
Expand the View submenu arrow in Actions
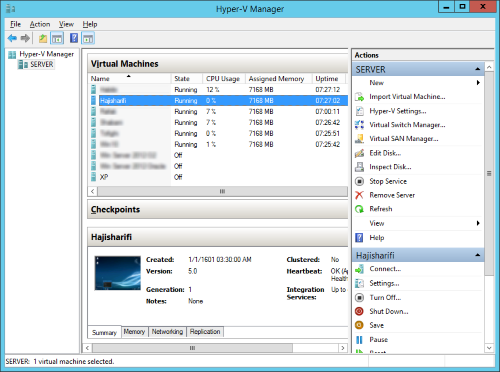pos(478,223)
